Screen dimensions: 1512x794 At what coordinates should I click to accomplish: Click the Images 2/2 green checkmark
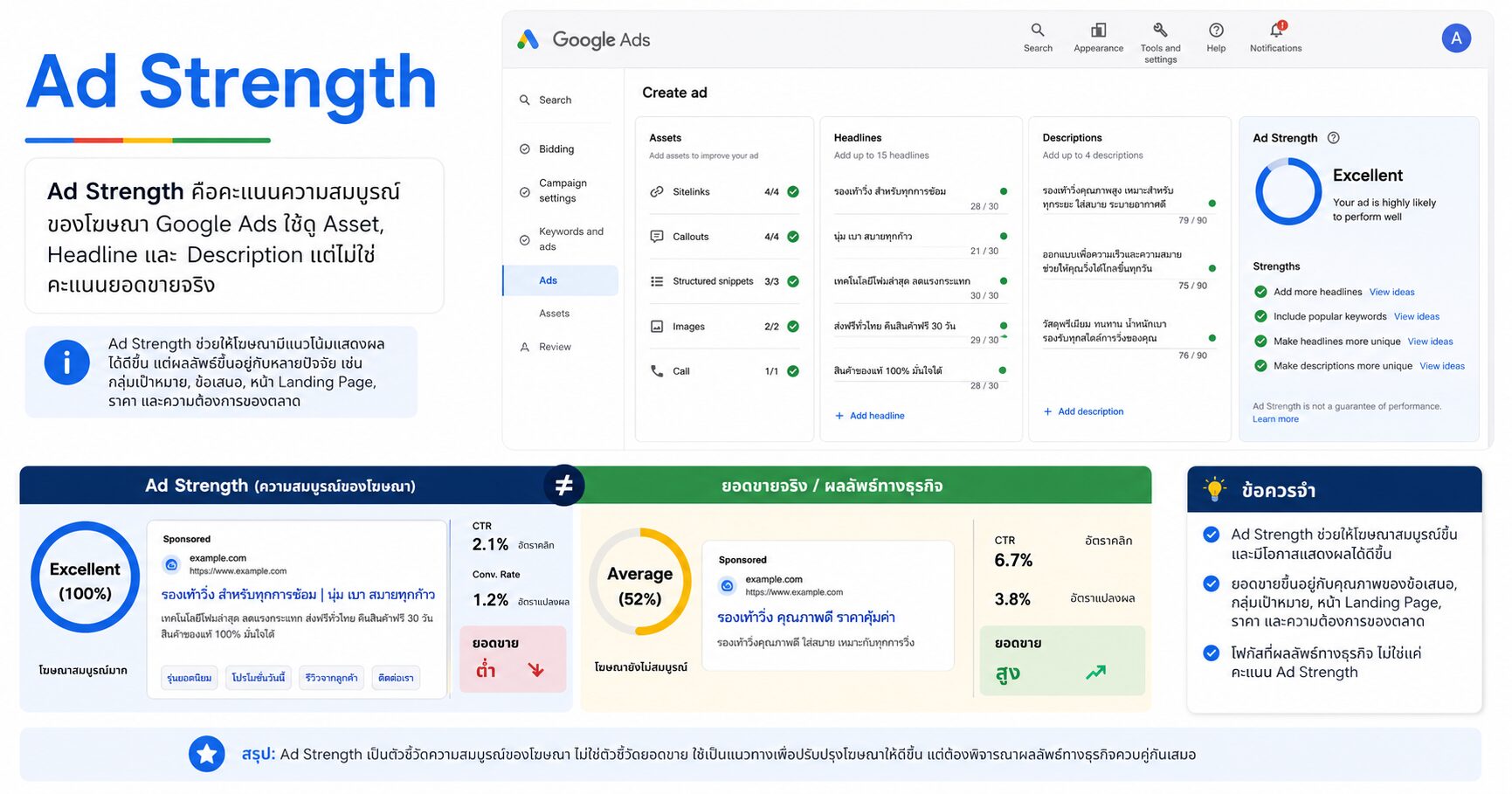click(x=793, y=326)
